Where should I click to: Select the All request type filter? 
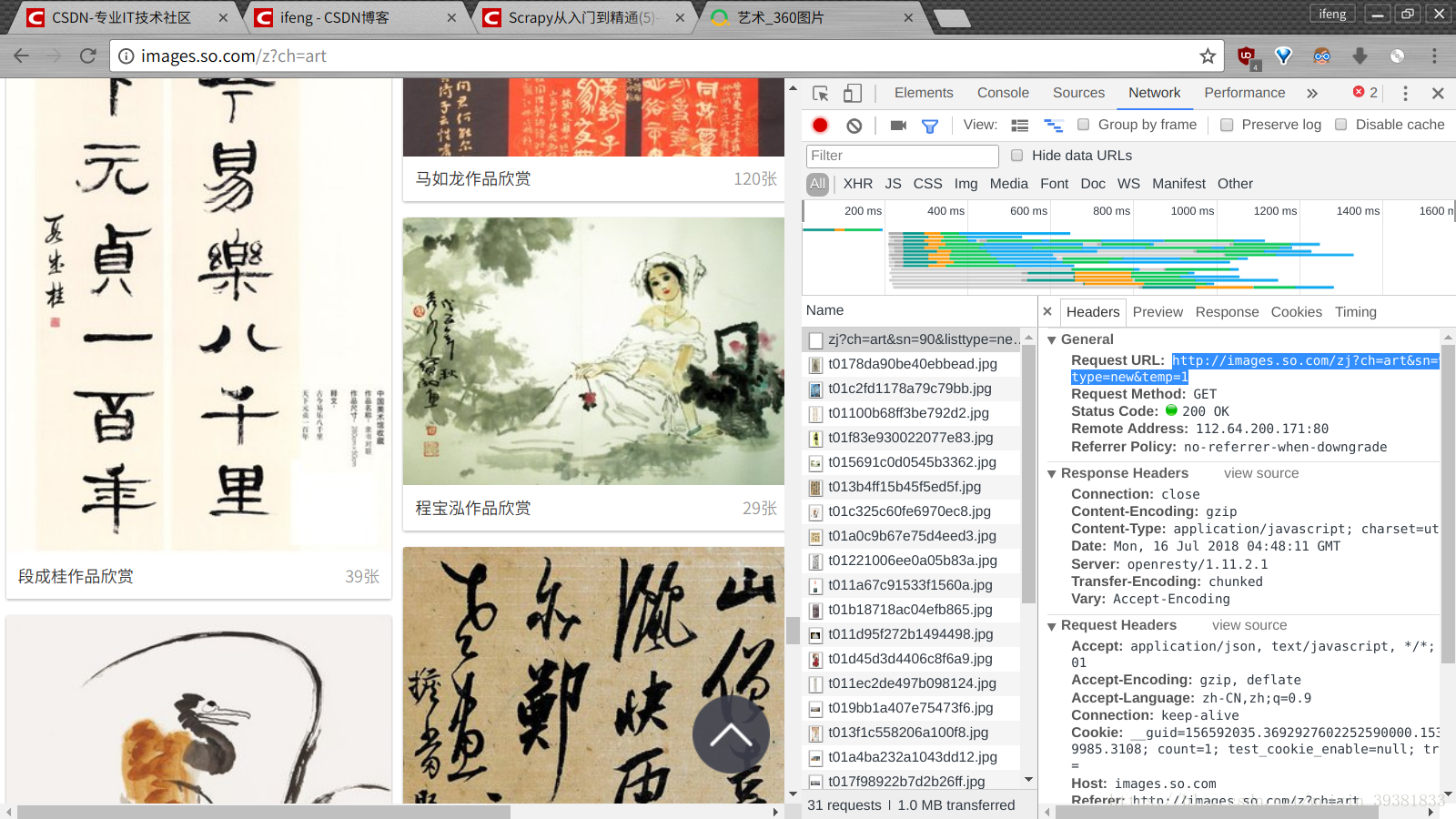coord(817,184)
